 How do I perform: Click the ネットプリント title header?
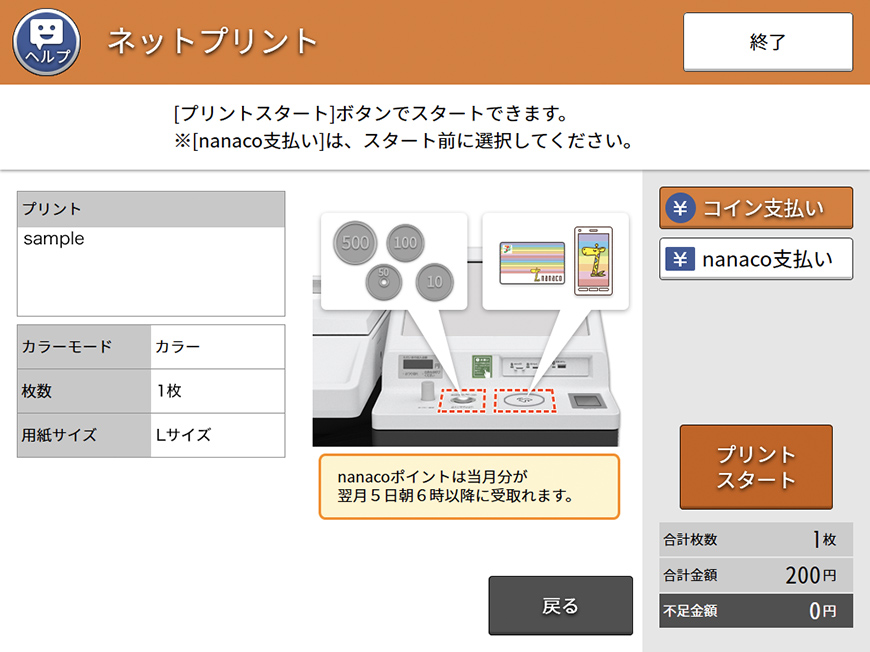click(x=212, y=42)
